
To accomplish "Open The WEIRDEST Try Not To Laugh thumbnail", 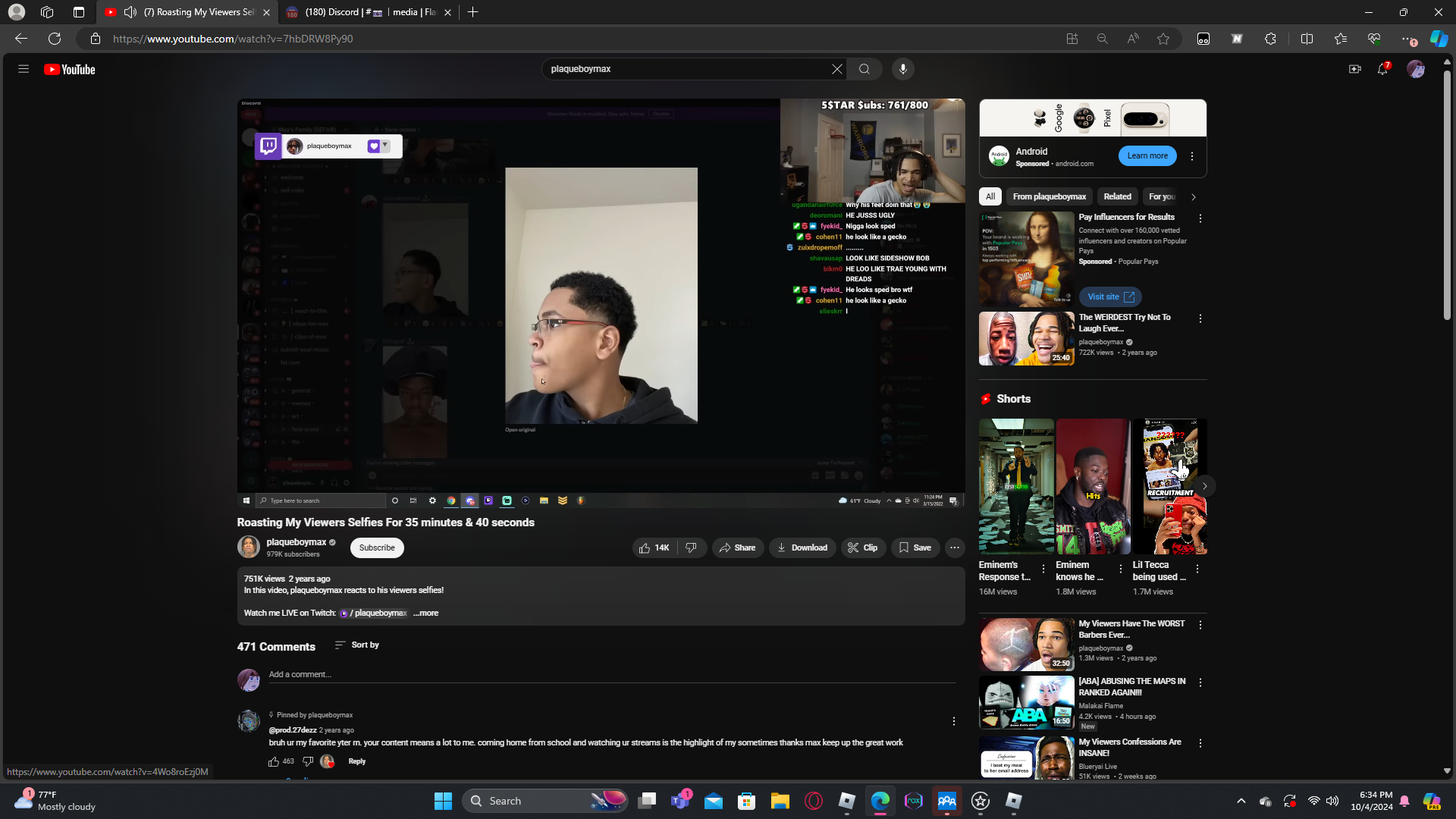I will [1027, 339].
